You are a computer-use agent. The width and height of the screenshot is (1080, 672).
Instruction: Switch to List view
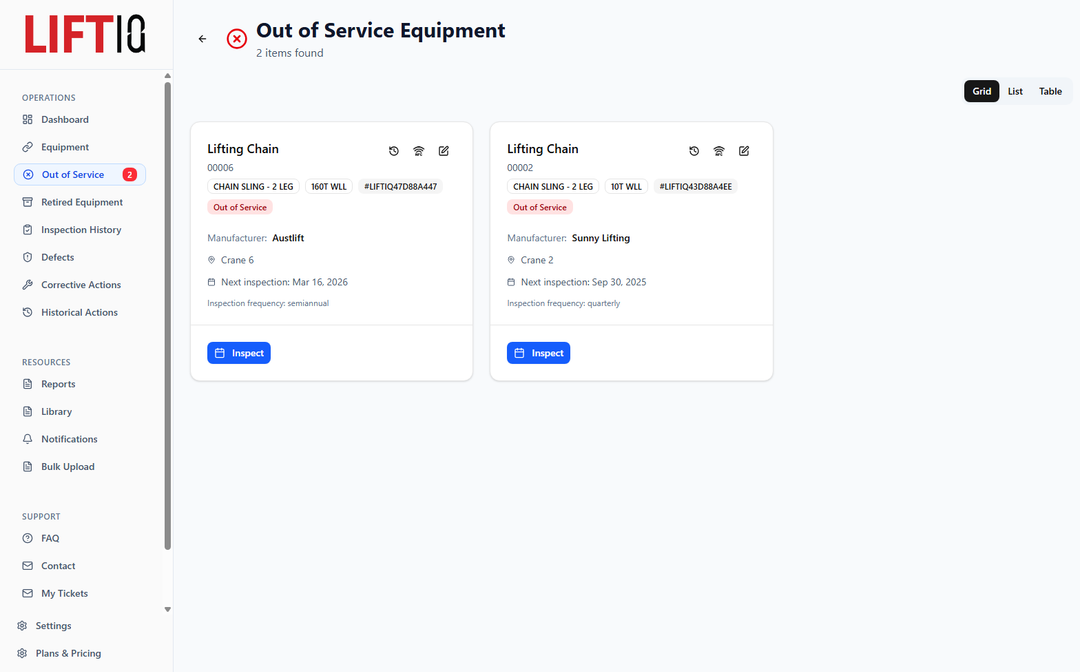click(x=1015, y=91)
